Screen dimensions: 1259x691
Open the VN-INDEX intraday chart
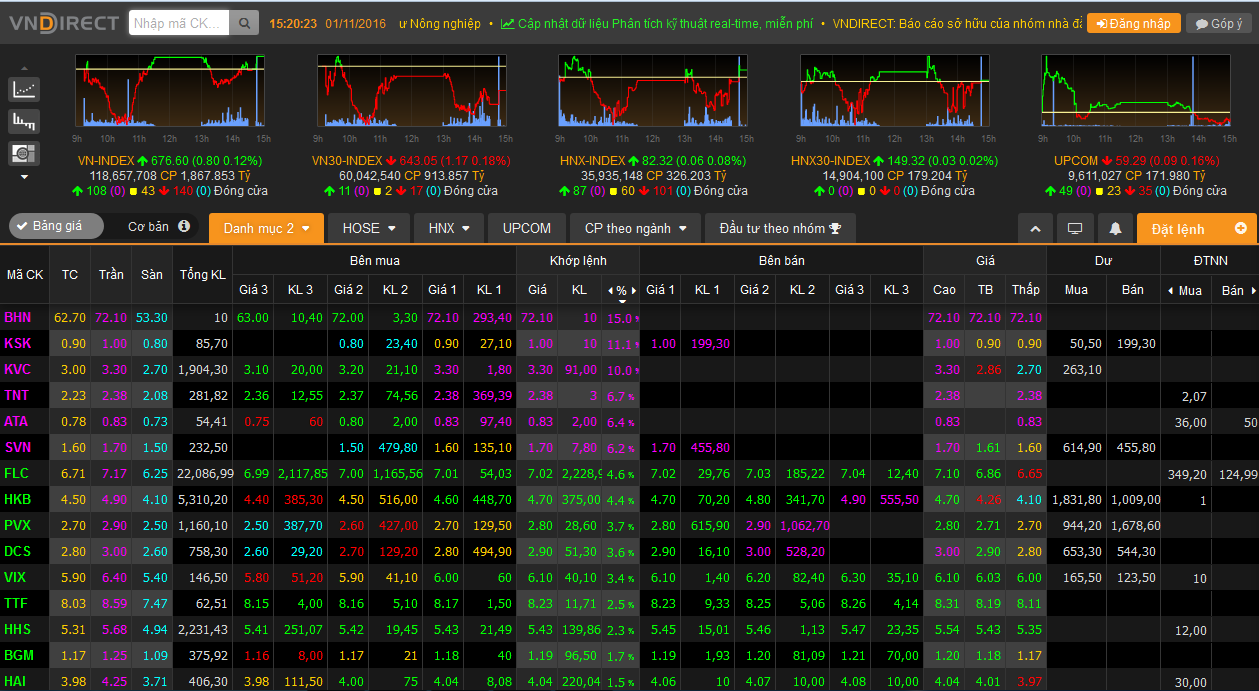tap(170, 91)
